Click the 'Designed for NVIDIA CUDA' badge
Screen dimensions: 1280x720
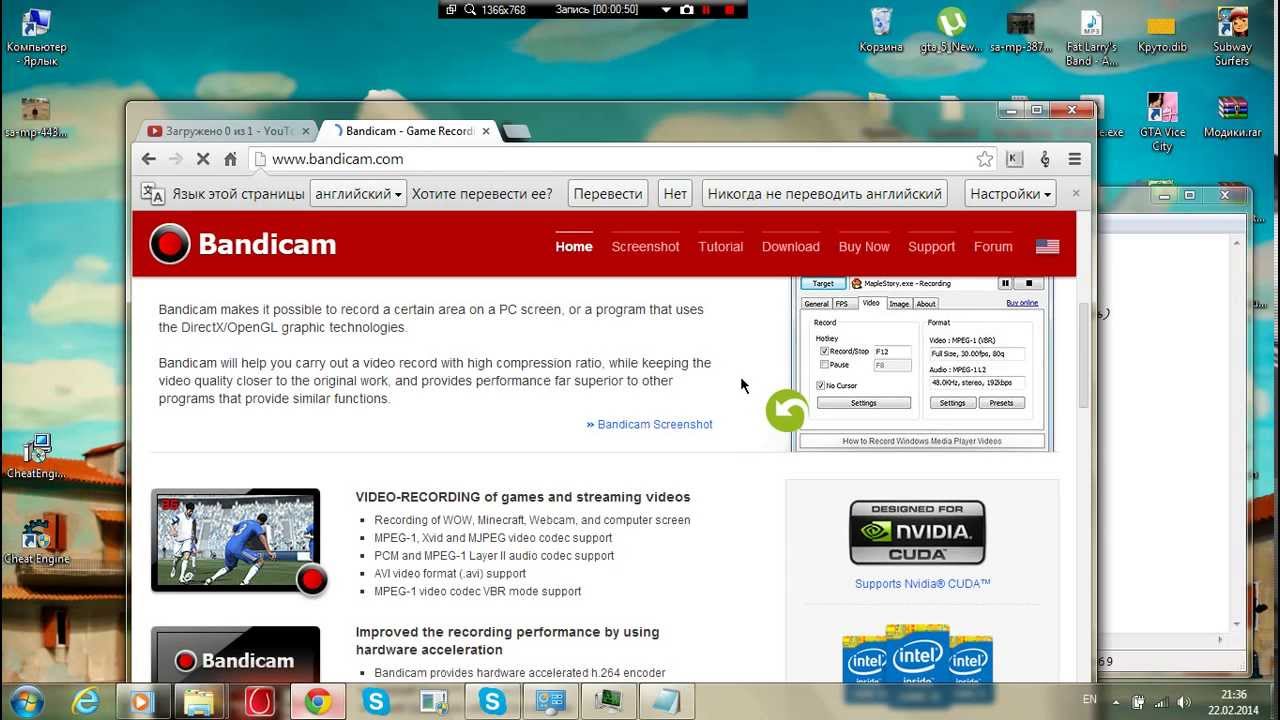click(917, 533)
